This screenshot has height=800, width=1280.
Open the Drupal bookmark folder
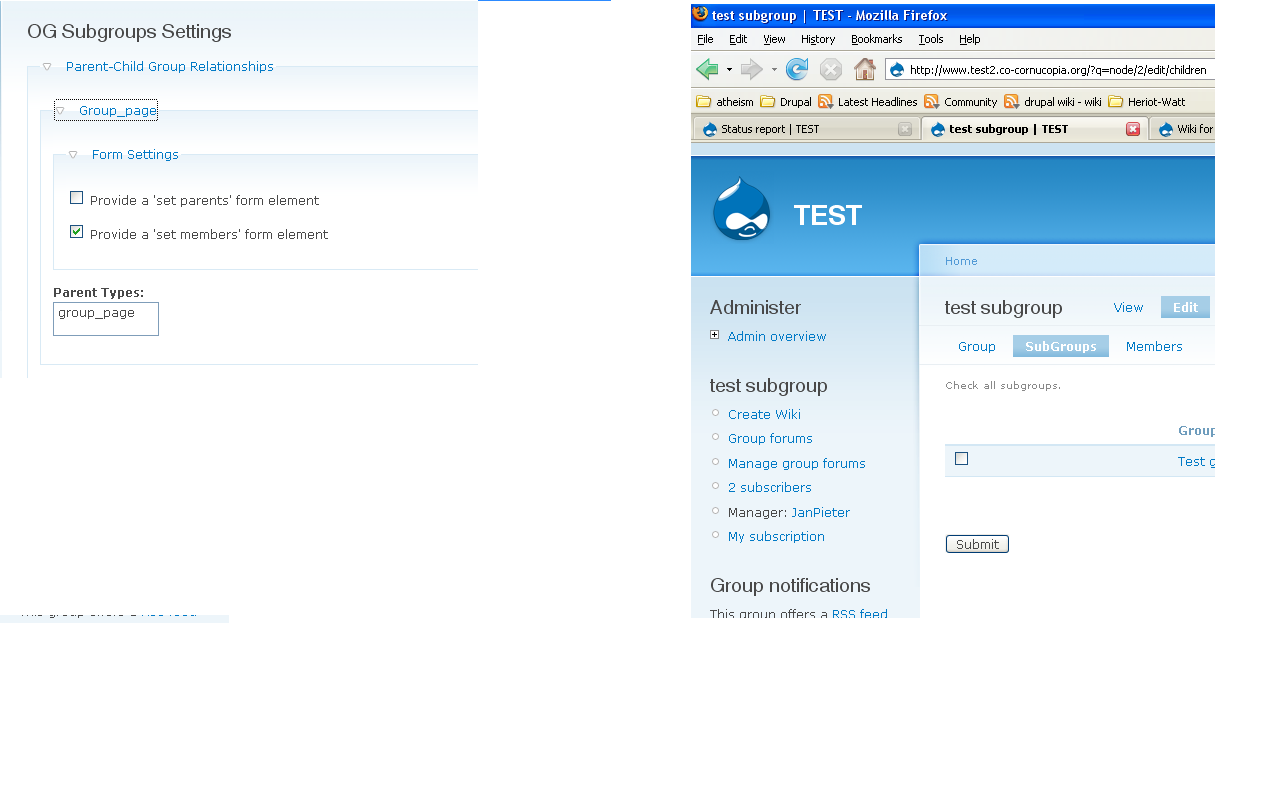pyautogui.click(x=786, y=102)
